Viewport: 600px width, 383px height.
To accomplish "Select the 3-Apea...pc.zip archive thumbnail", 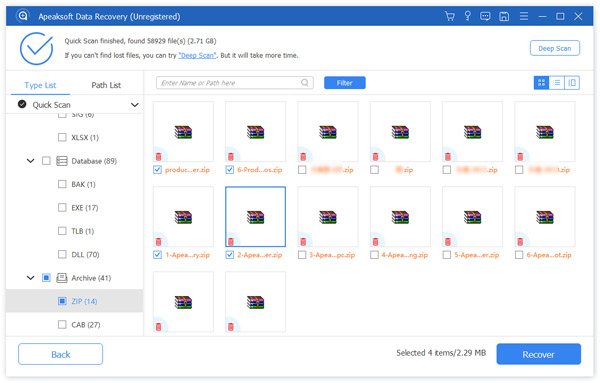I will (328, 217).
